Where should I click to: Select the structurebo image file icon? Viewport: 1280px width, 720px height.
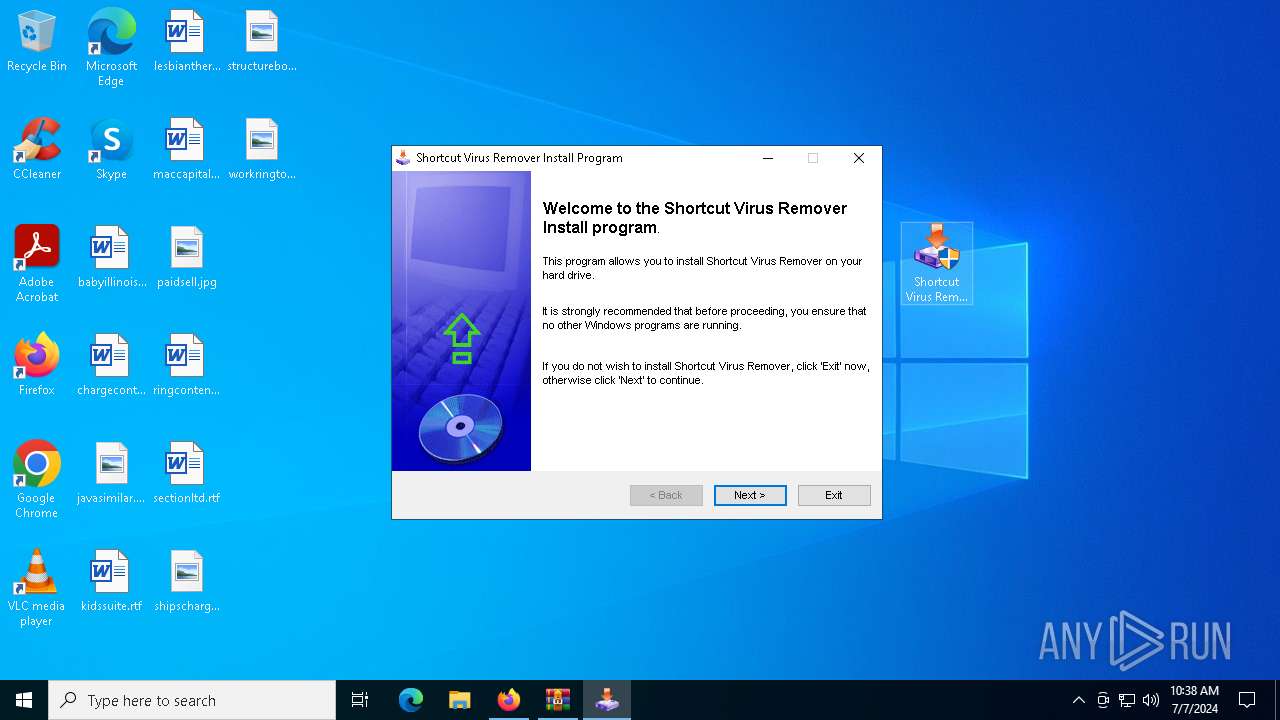coord(262,42)
